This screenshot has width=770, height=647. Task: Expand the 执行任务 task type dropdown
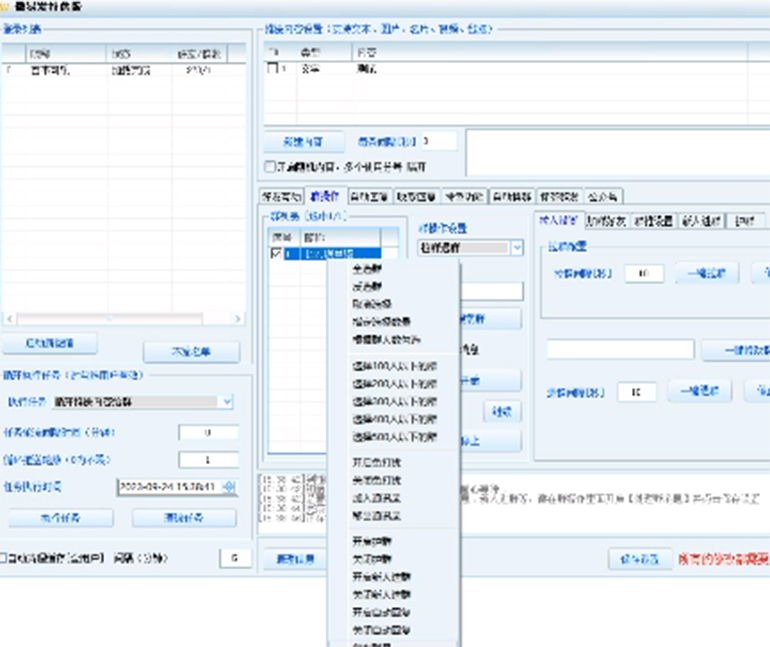228,401
